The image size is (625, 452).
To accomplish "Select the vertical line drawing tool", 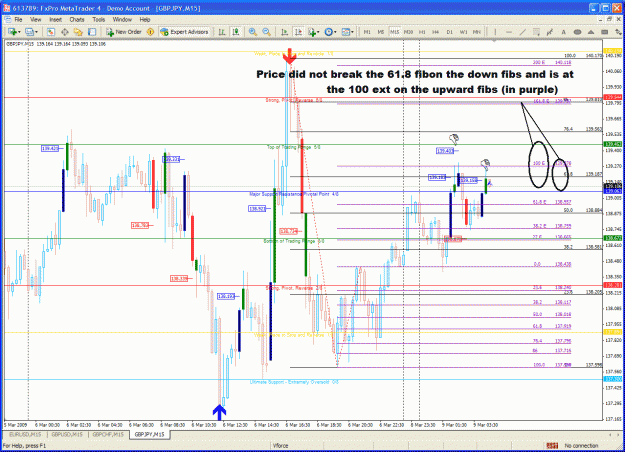I will (495, 32).
